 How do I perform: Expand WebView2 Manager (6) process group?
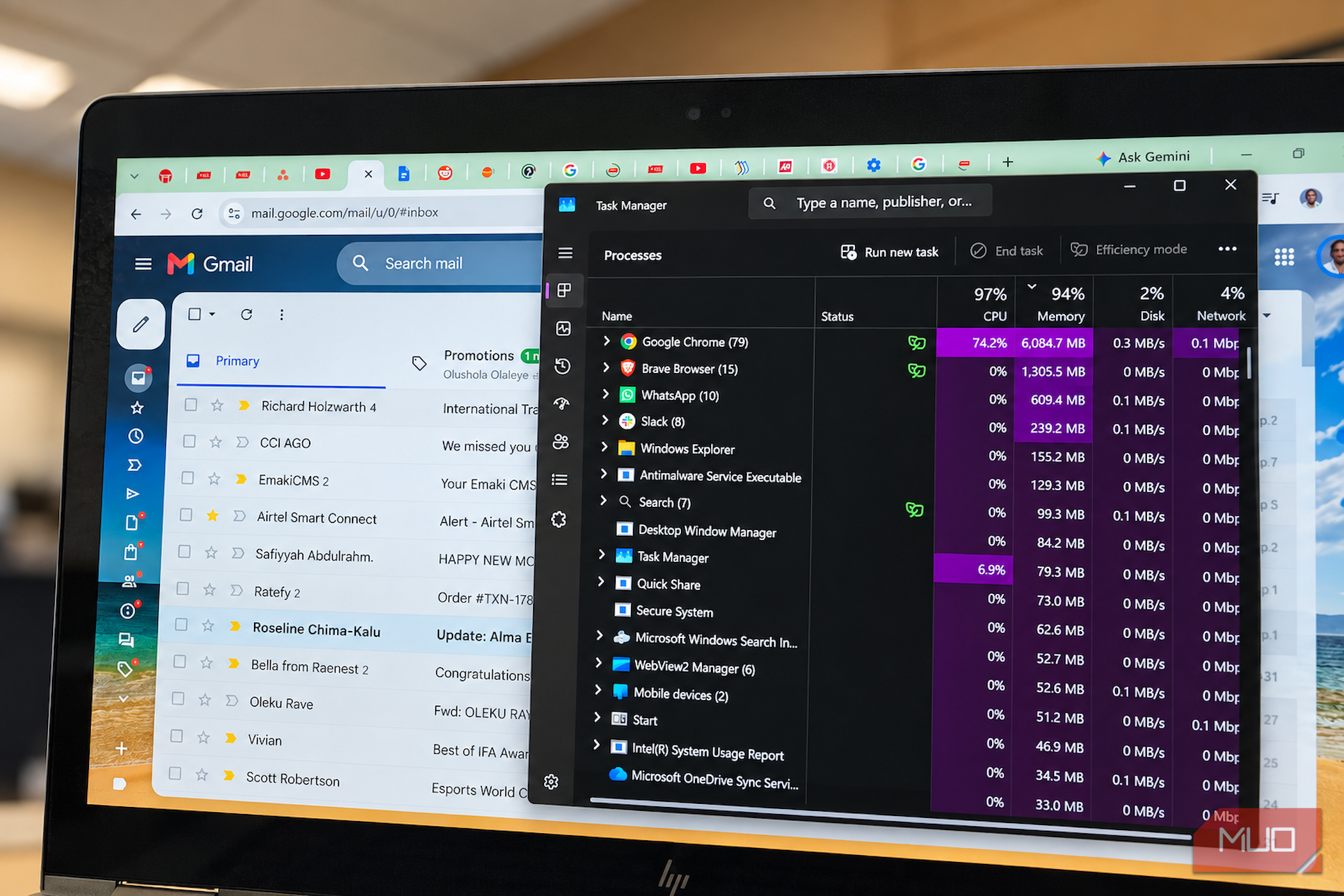click(x=598, y=663)
